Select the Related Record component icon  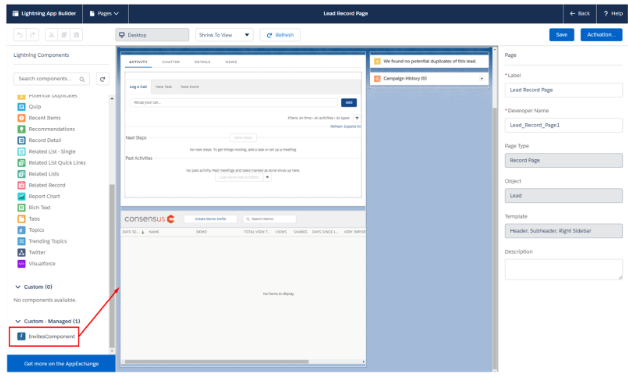(x=22, y=185)
